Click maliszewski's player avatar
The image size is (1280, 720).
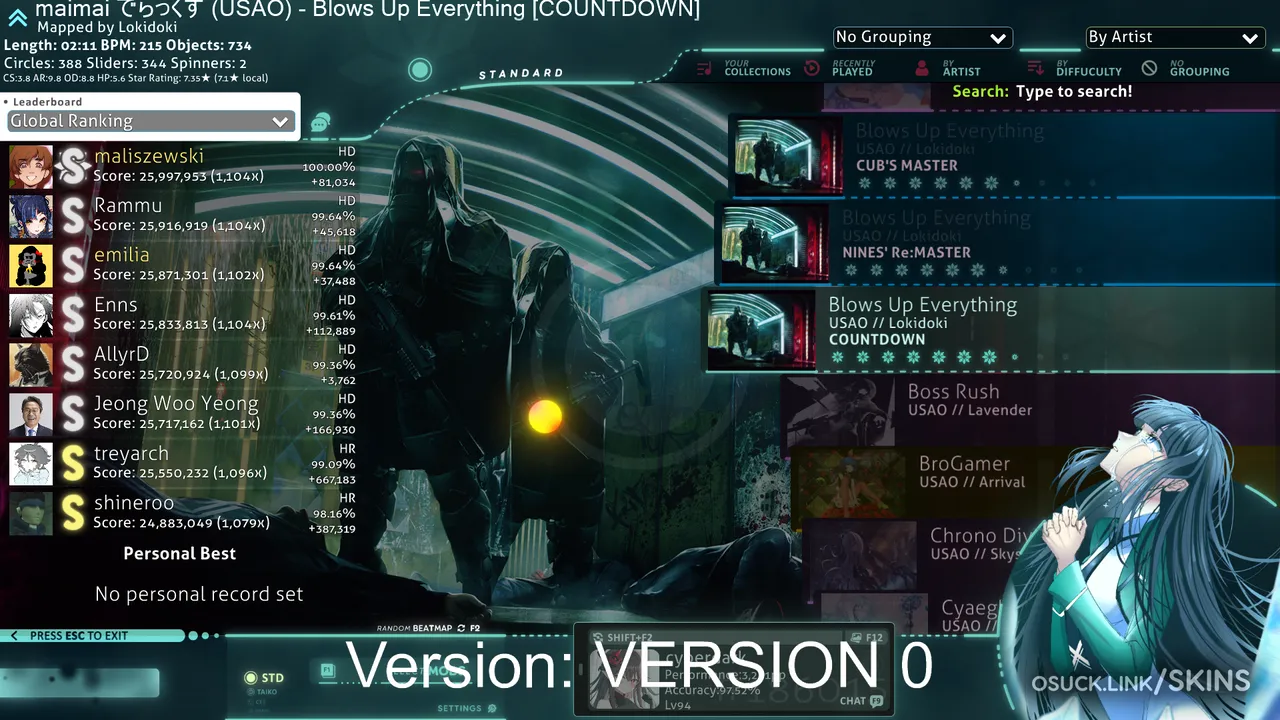click(31, 167)
